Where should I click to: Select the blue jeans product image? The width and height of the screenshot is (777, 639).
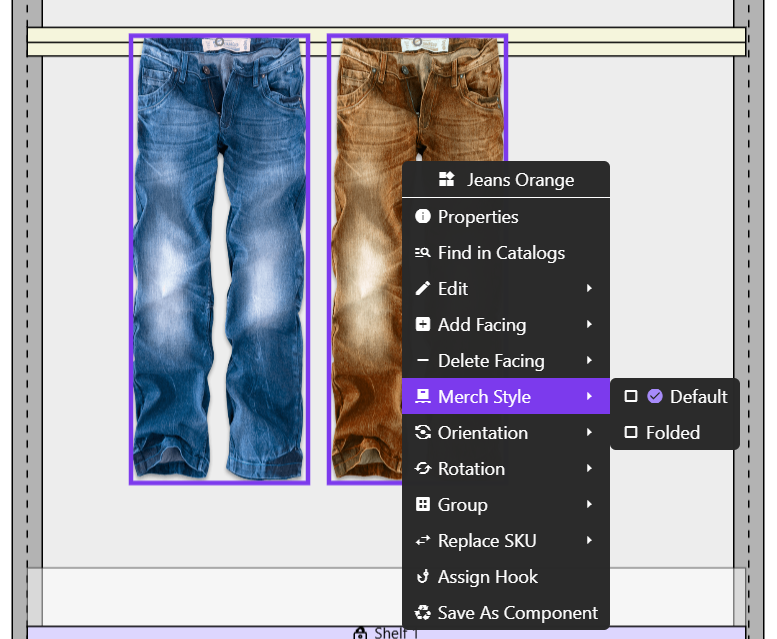[219, 260]
